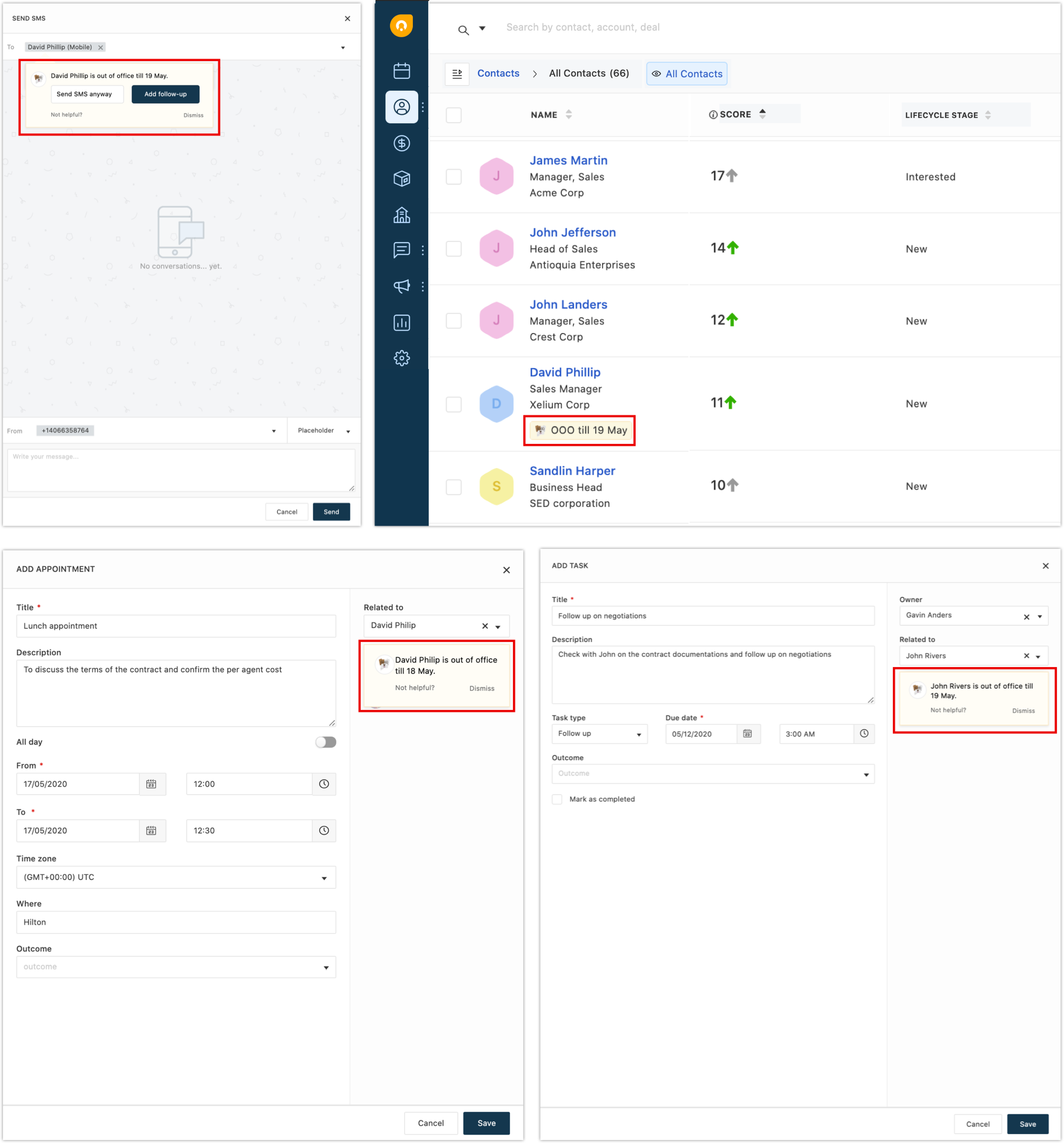The image size is (1064, 1143).
Task: Open the settings gear icon in sidebar
Action: click(x=401, y=358)
